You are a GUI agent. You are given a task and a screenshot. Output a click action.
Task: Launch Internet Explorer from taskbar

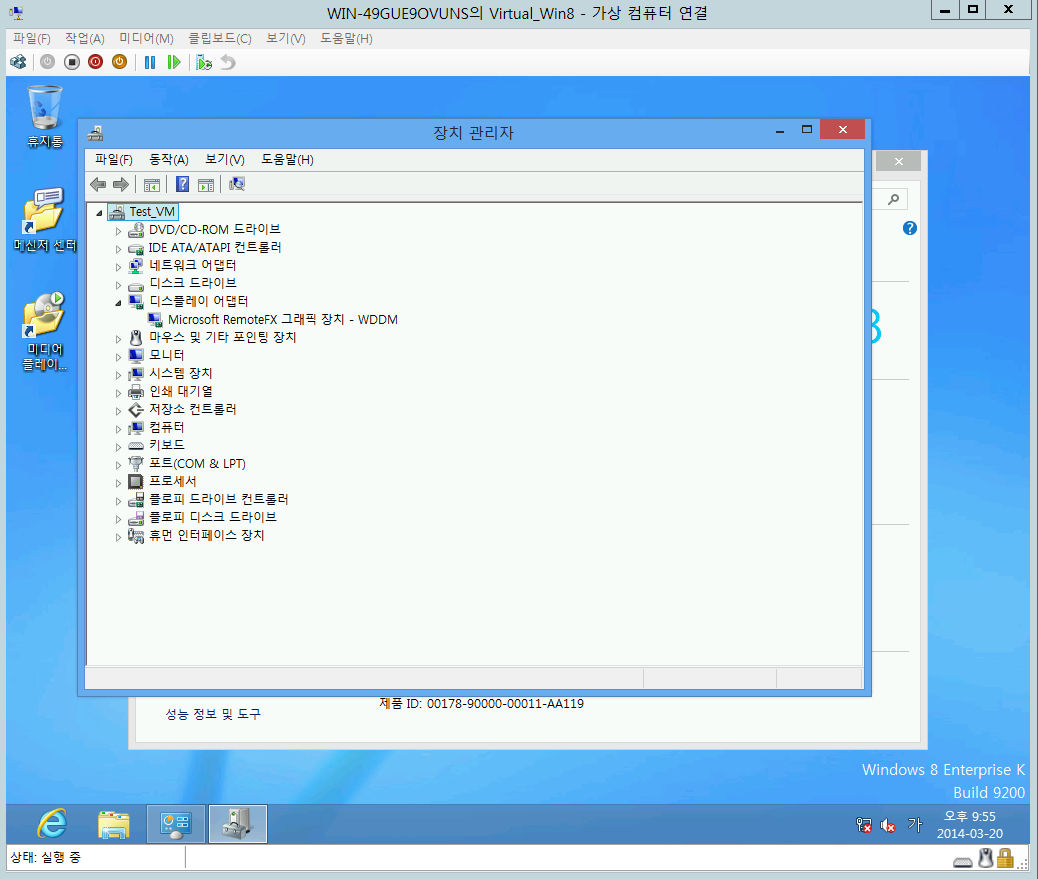(x=52, y=824)
